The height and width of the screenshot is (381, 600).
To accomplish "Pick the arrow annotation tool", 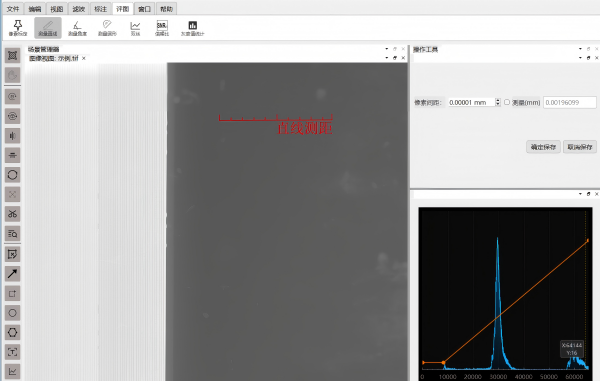I will coord(13,274).
